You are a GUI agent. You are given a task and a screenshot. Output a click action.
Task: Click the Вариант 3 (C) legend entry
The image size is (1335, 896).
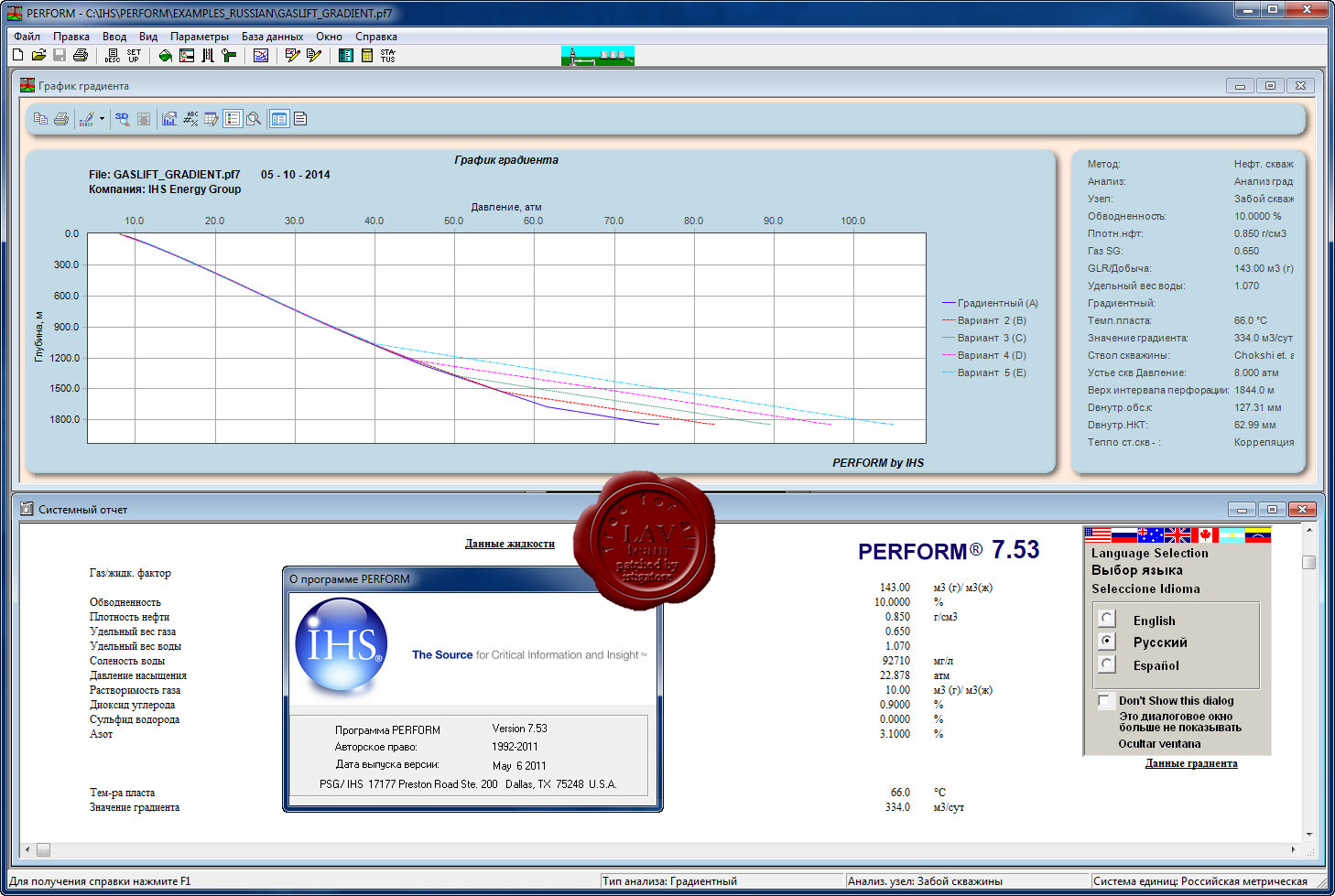point(984,338)
